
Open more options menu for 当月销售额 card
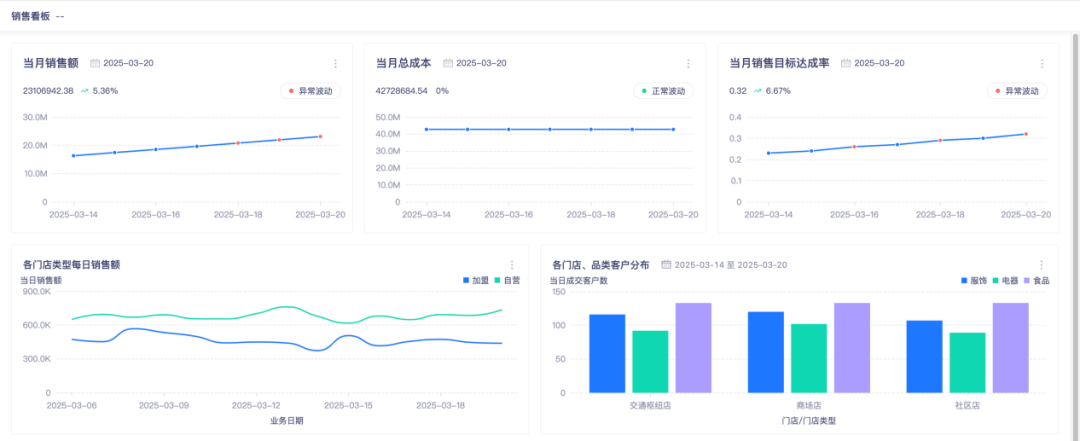335,63
